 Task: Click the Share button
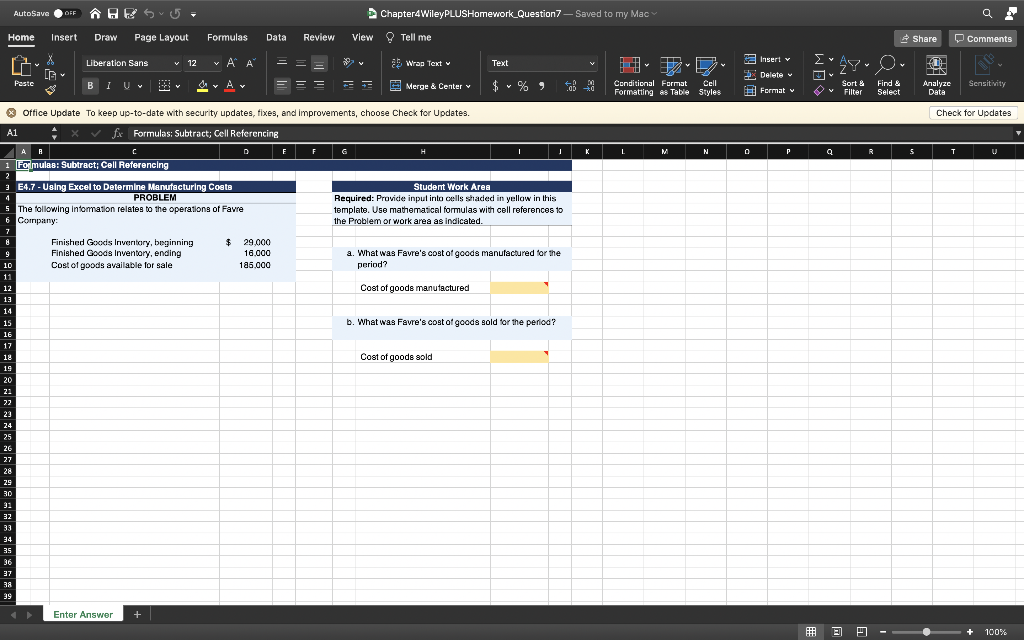[918, 39]
